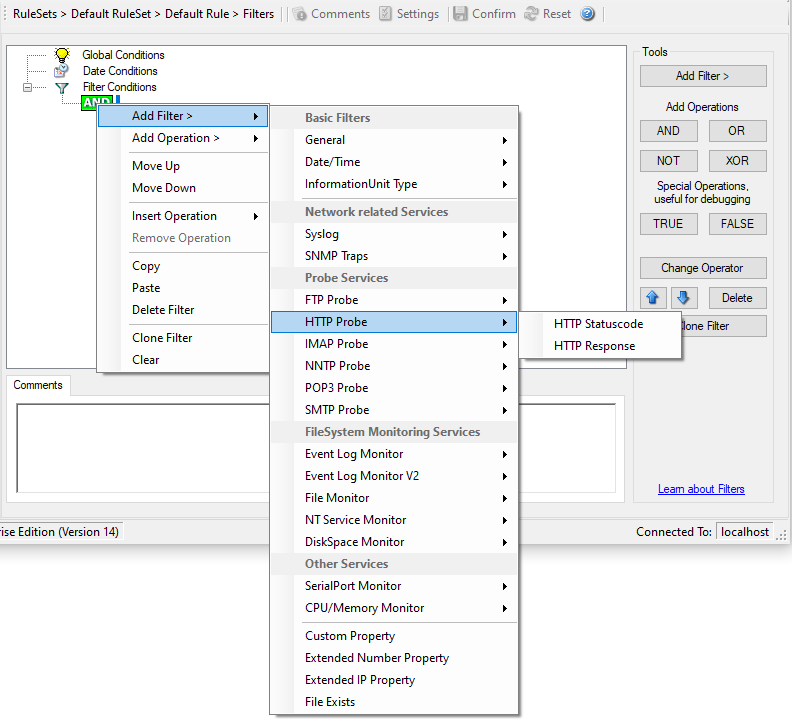Screen dimensions: 792x719
Task: Open Settings from the toolbar
Action: (x=386, y=14)
